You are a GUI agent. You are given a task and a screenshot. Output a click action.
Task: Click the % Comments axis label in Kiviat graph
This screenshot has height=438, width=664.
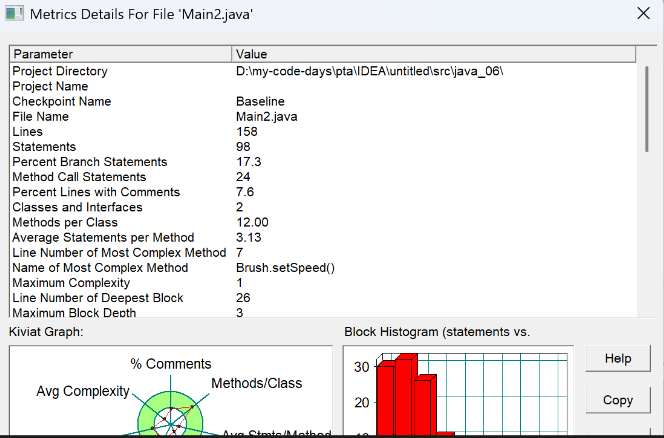click(171, 364)
